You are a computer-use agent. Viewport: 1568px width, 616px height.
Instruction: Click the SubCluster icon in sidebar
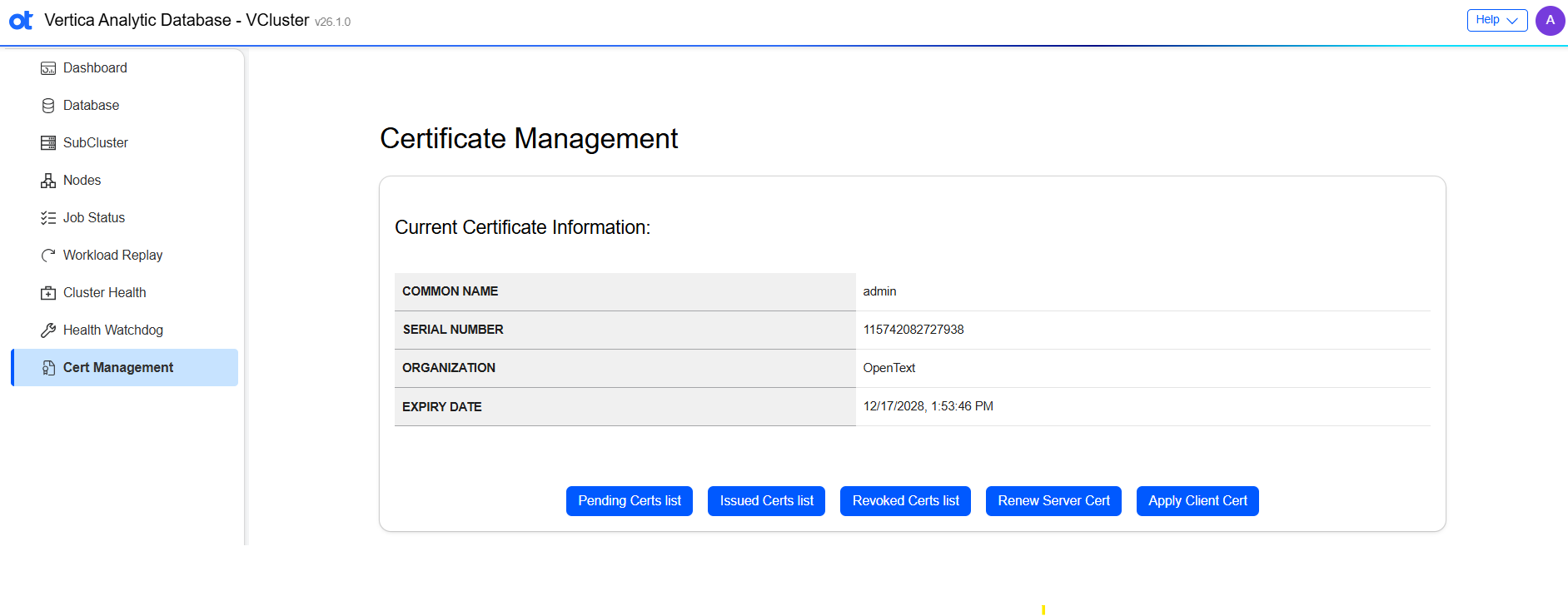tap(48, 143)
